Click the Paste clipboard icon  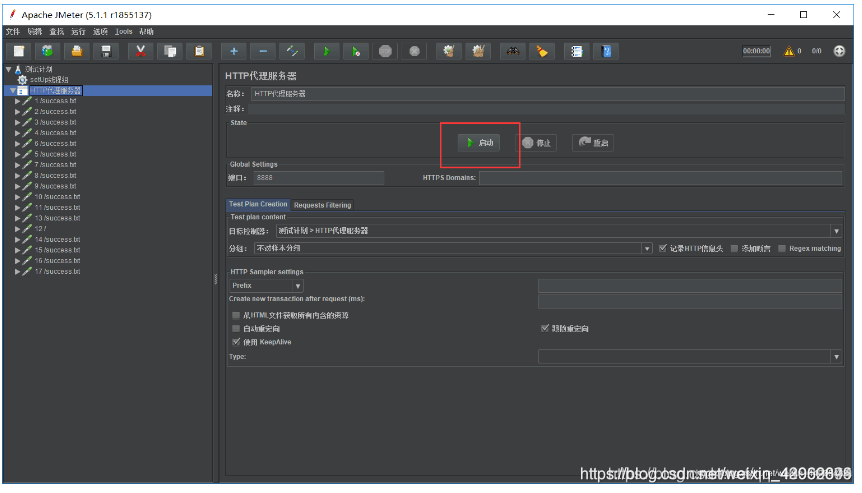click(x=199, y=52)
